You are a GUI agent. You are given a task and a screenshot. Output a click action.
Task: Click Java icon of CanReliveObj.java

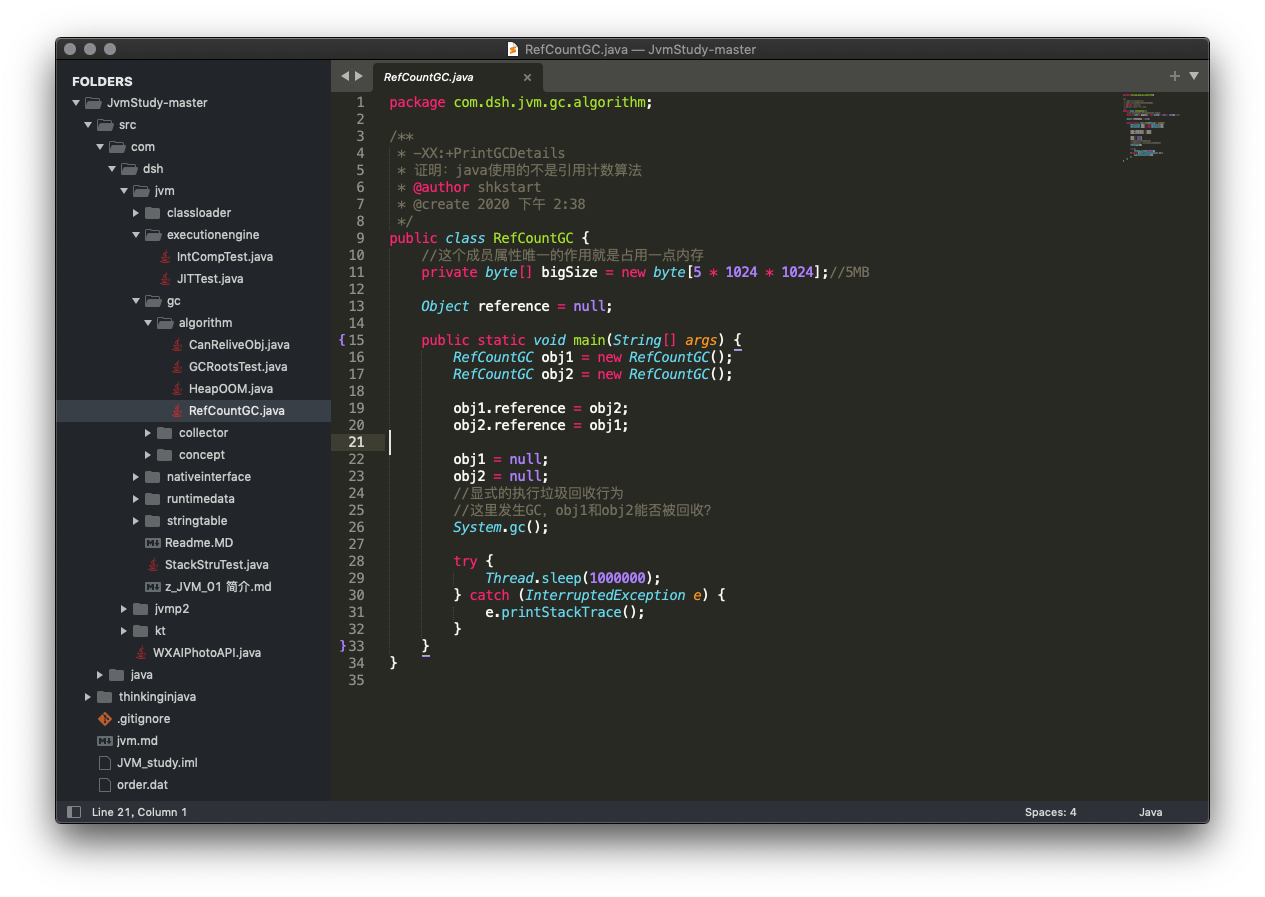point(177,345)
